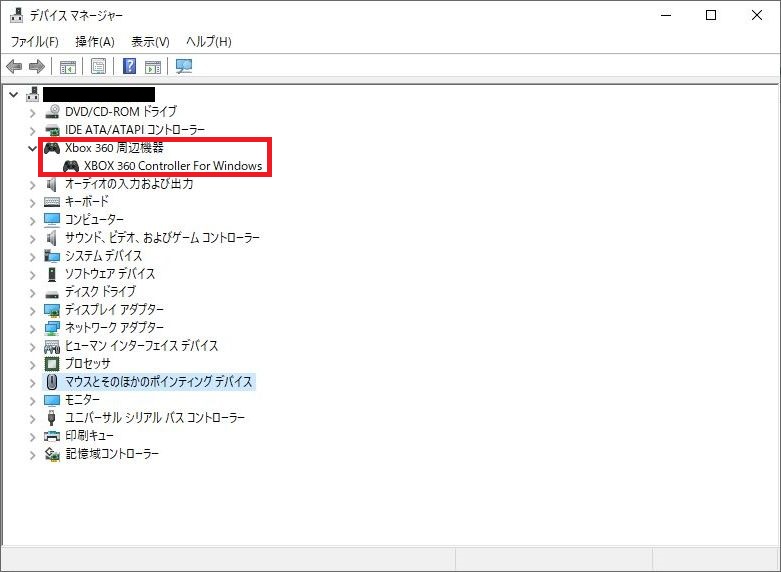Click the show/hide console tree toolbar icon
This screenshot has width=781, height=572.
[68, 66]
